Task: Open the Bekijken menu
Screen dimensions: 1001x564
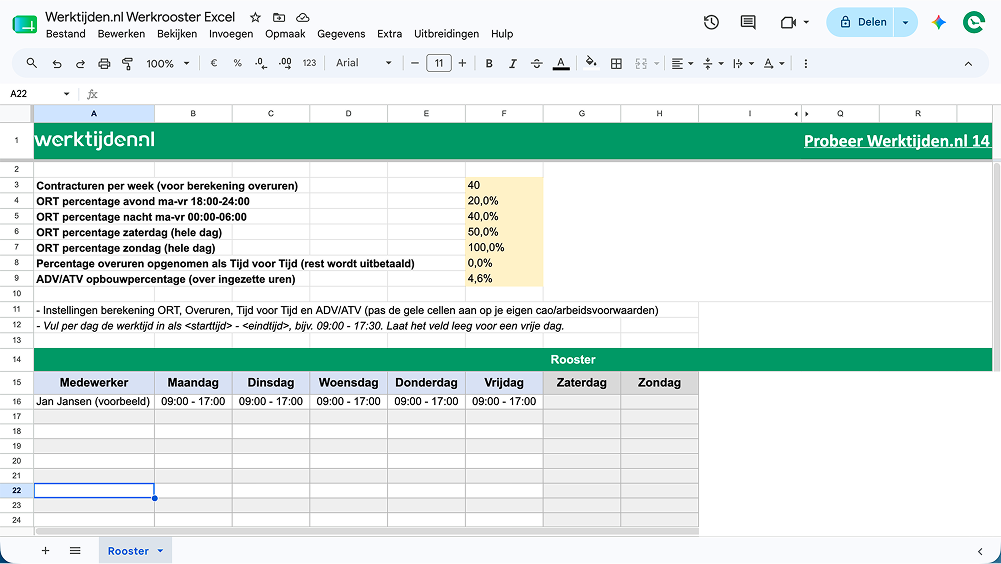Action: pos(177,34)
